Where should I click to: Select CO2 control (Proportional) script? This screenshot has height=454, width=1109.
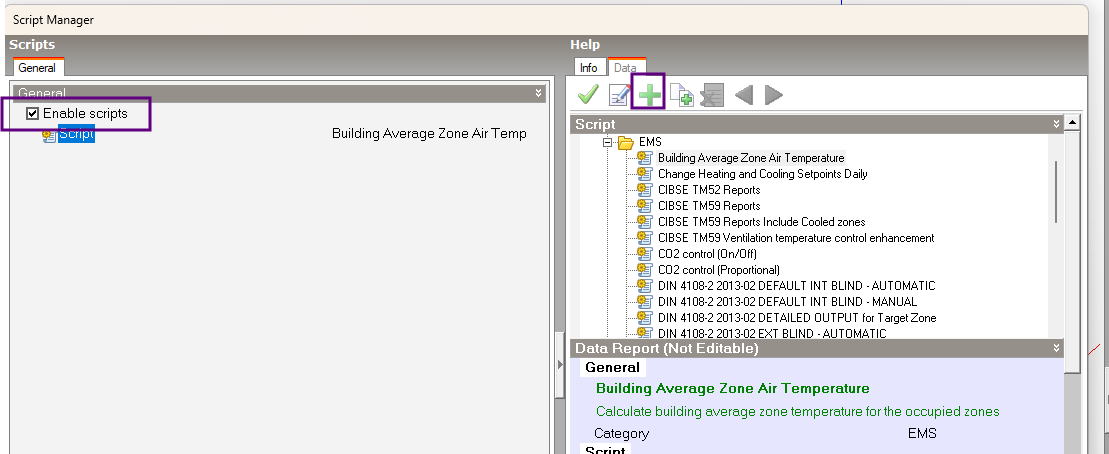[719, 269]
